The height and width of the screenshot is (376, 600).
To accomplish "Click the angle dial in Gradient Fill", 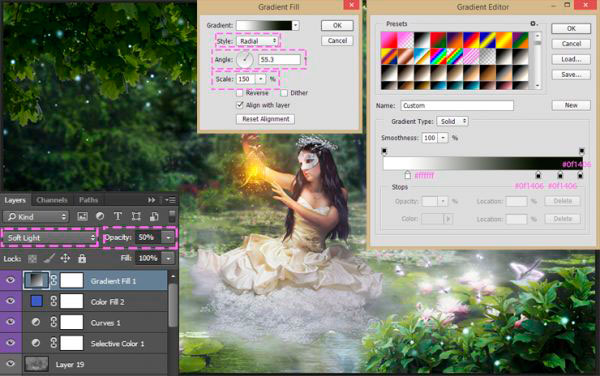I will tap(245, 60).
